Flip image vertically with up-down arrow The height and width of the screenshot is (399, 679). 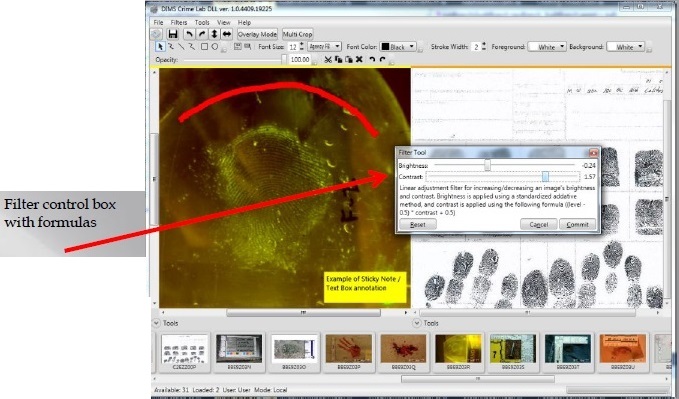(214, 34)
